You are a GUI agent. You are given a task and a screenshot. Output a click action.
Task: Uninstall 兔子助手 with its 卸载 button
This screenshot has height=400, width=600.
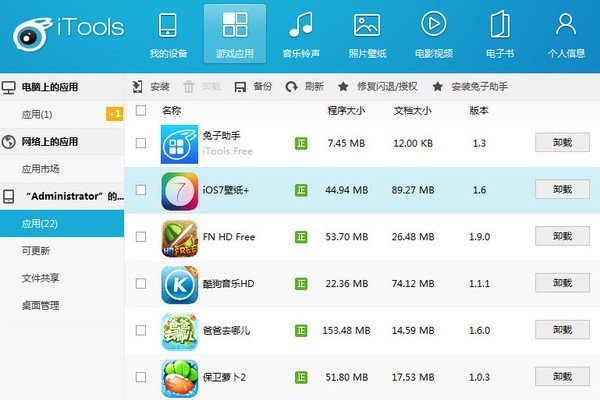[562, 142]
